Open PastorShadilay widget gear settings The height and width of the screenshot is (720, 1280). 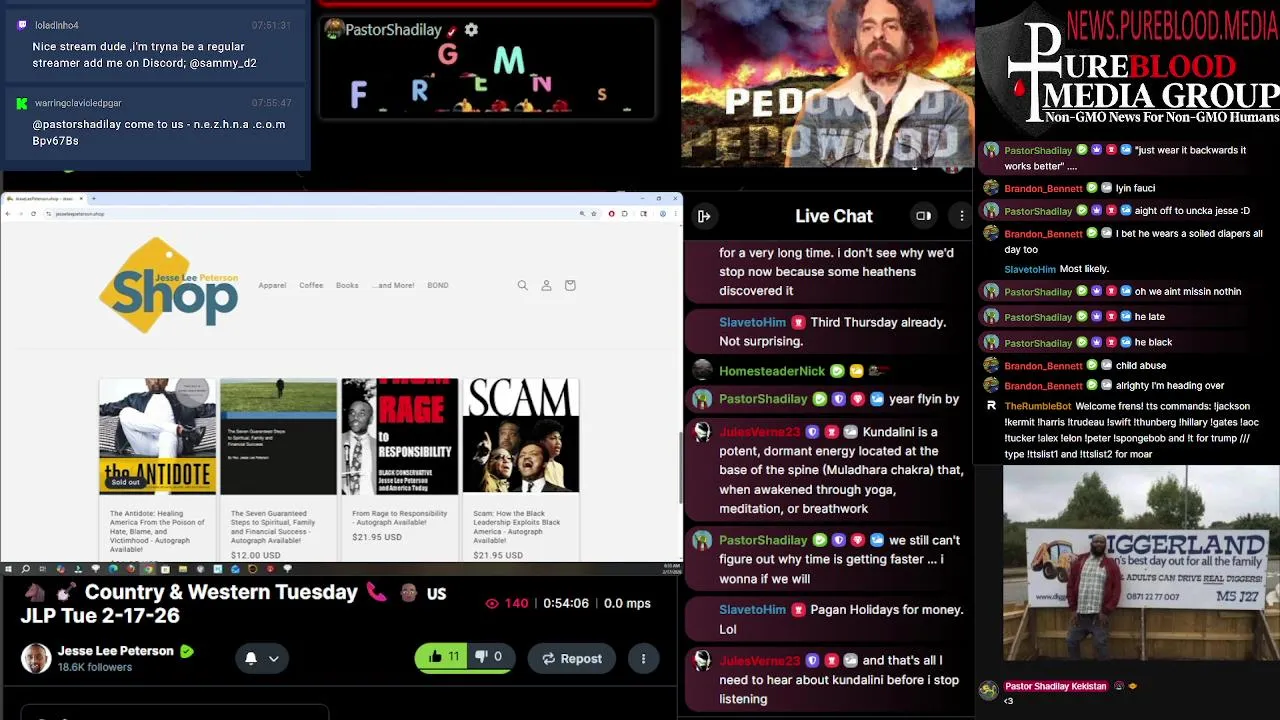coord(471,30)
